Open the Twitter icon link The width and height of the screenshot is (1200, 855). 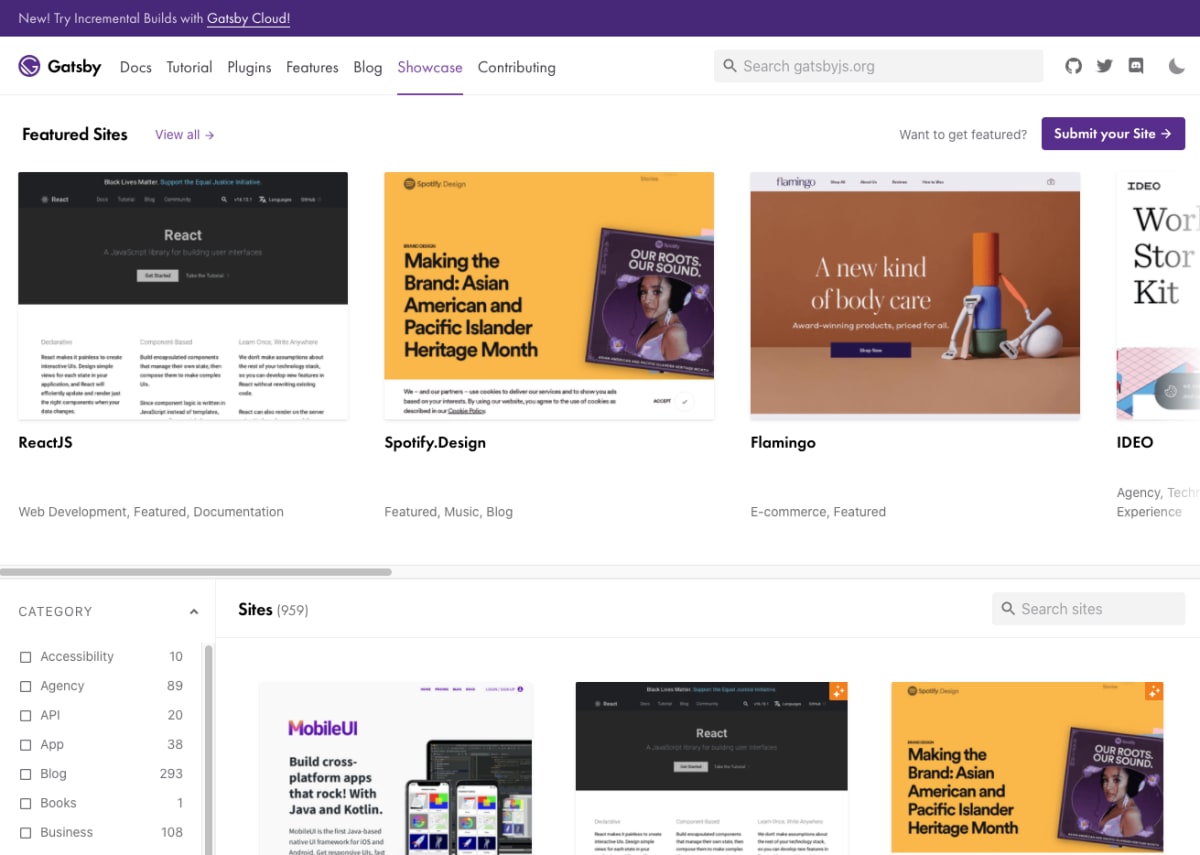[x=1104, y=66]
